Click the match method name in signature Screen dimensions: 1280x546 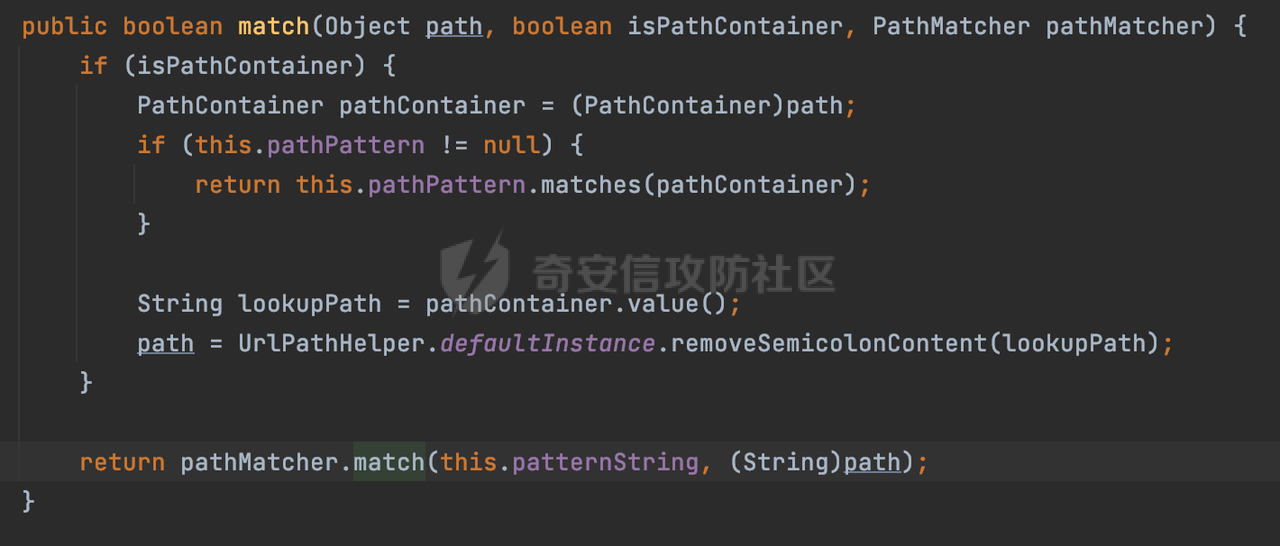tap(274, 27)
